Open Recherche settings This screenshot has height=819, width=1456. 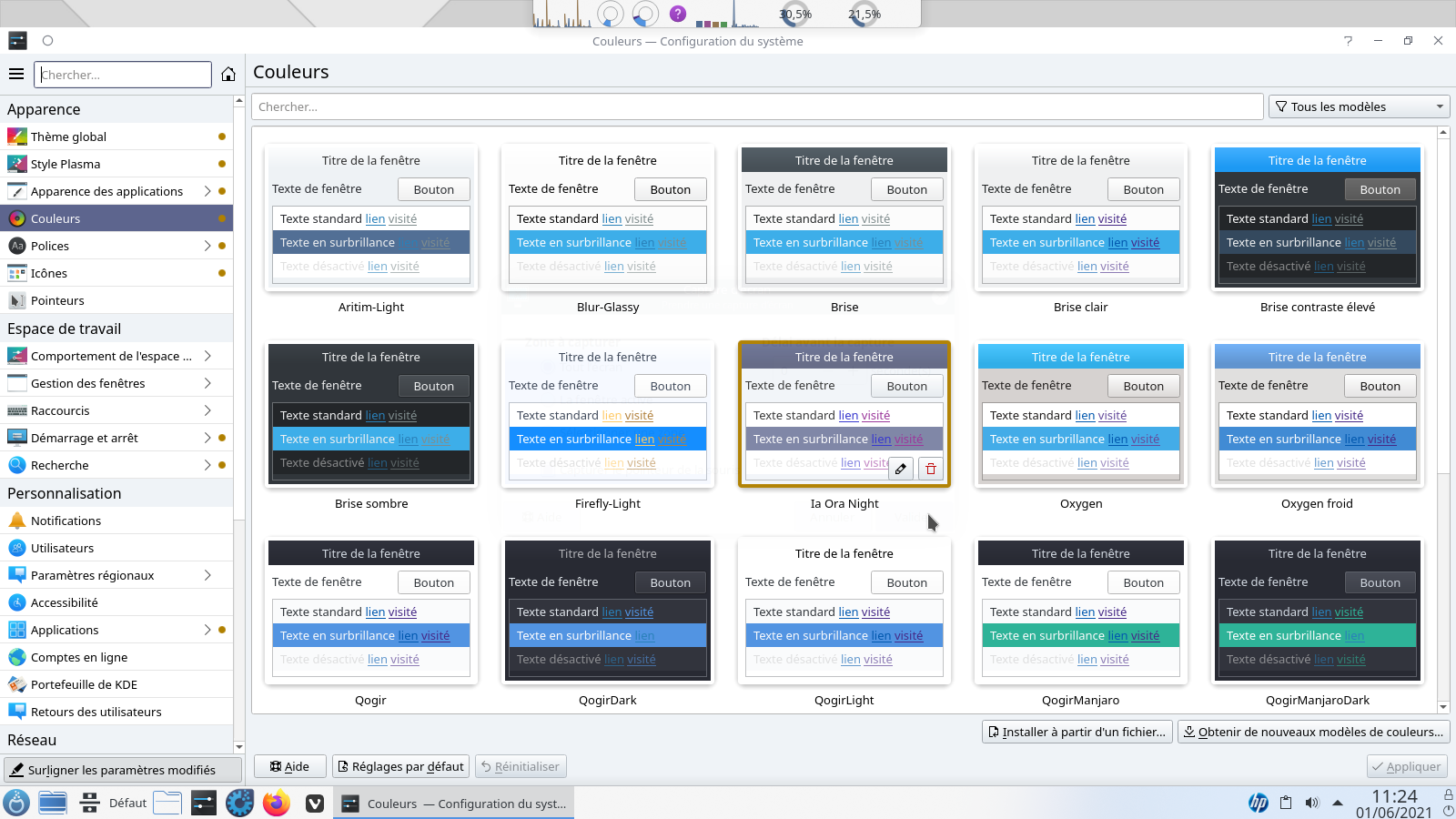point(116,465)
